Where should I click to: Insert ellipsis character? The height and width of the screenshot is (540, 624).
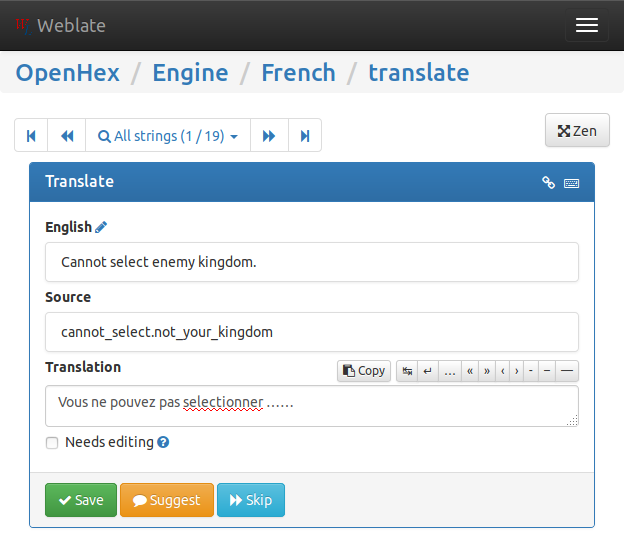coord(450,371)
